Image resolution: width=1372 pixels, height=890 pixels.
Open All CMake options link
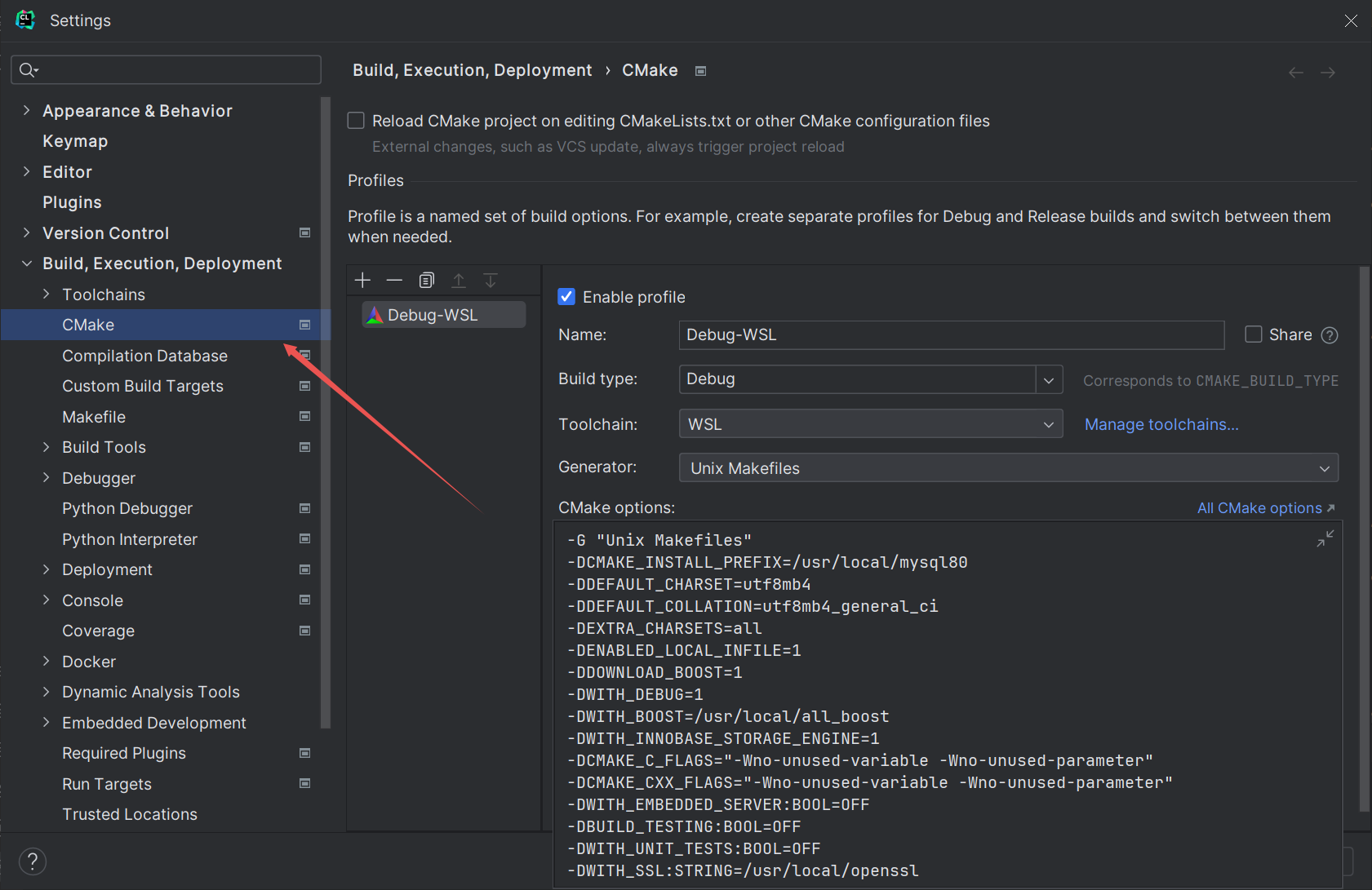point(1266,508)
